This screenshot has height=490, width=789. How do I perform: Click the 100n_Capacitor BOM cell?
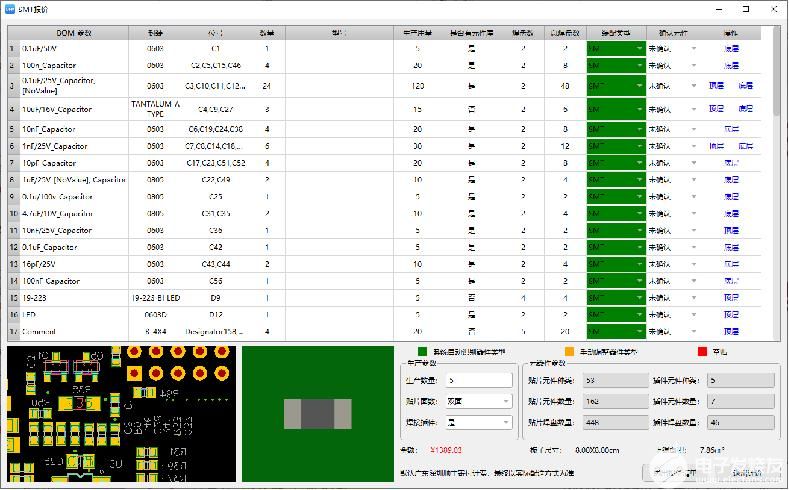(x=74, y=65)
